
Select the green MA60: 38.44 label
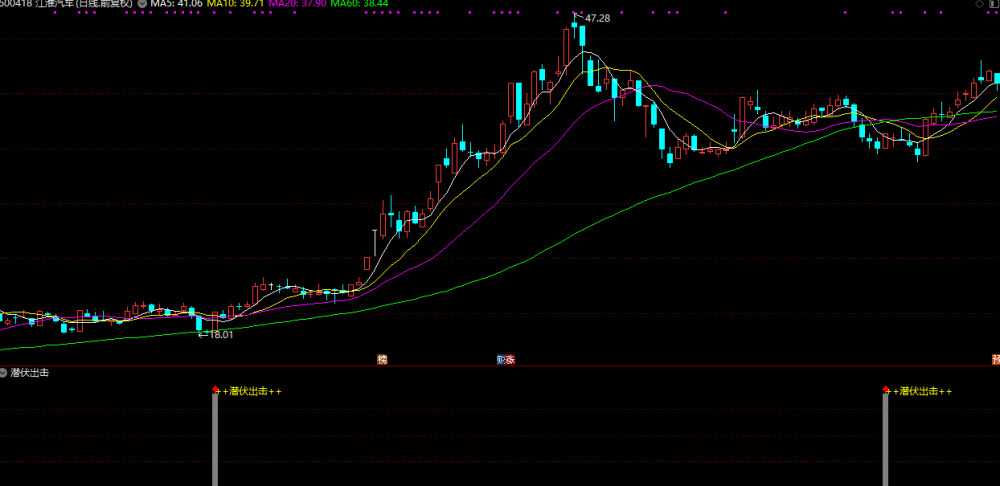[x=359, y=3]
